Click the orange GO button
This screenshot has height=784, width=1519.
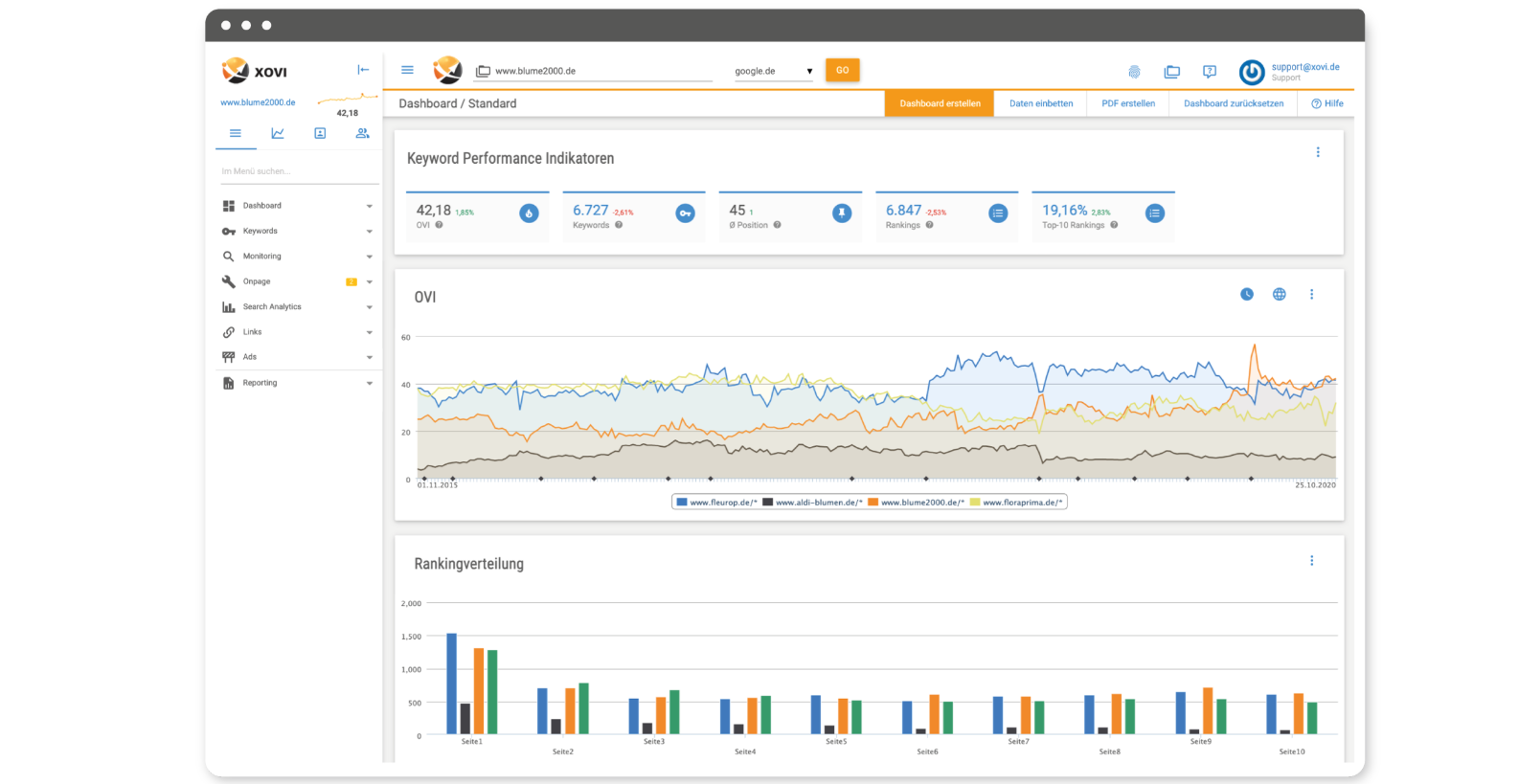coord(843,70)
